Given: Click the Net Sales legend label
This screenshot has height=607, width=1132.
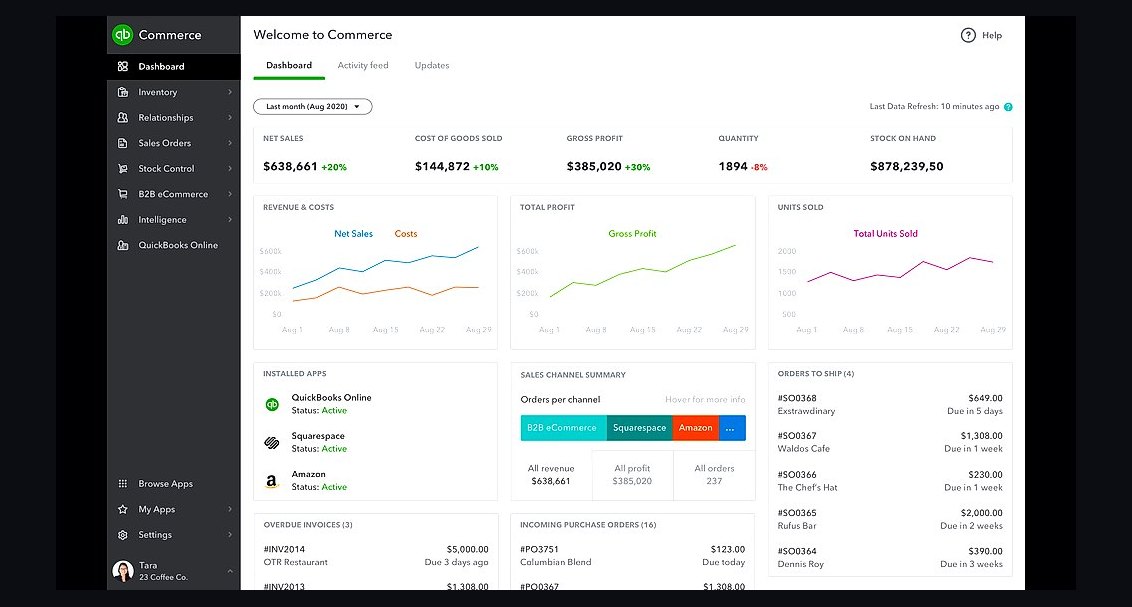Looking at the screenshot, I should click(353, 234).
